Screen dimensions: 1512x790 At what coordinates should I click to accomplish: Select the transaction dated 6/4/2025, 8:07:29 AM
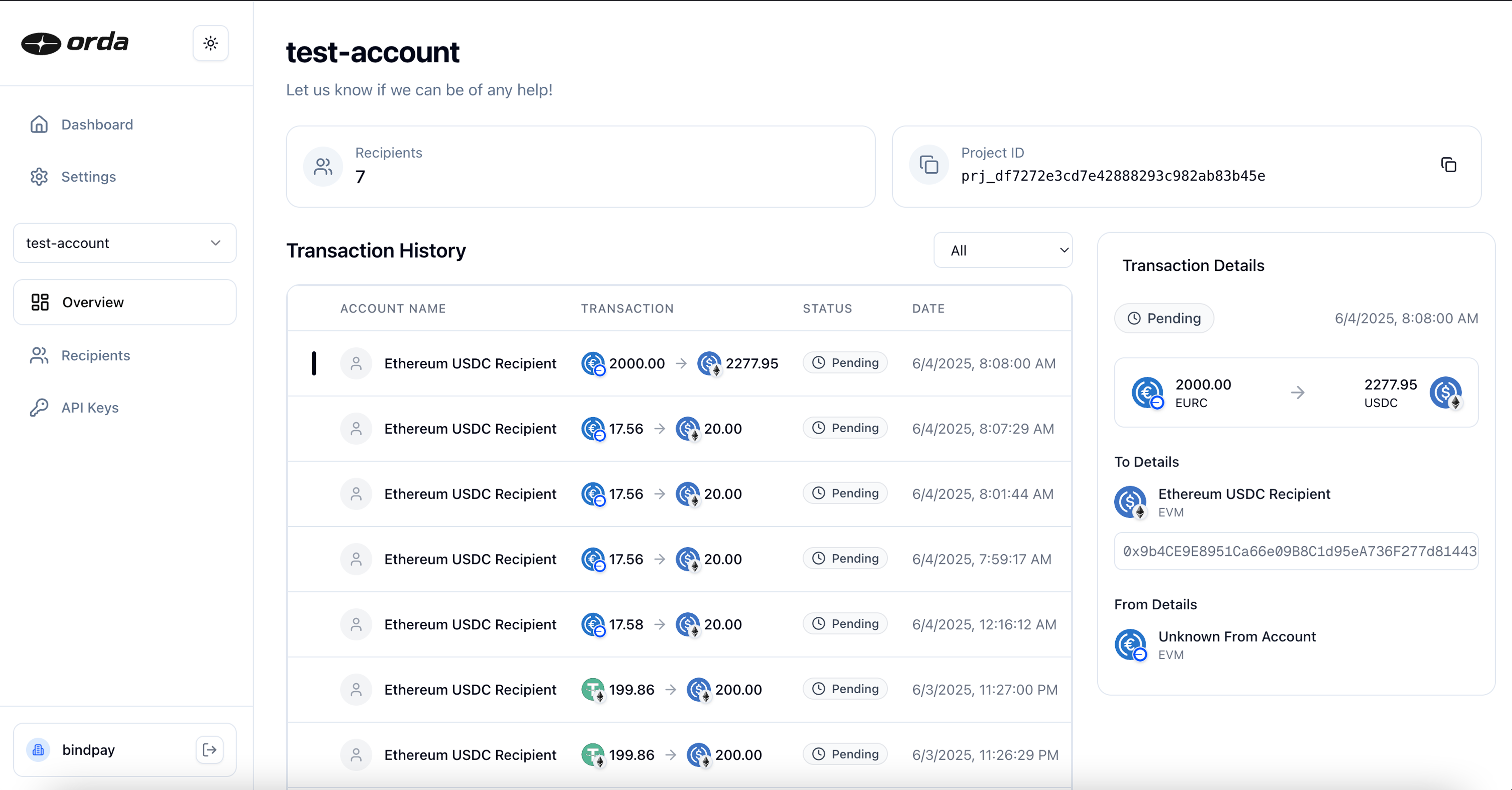pyautogui.click(x=679, y=429)
